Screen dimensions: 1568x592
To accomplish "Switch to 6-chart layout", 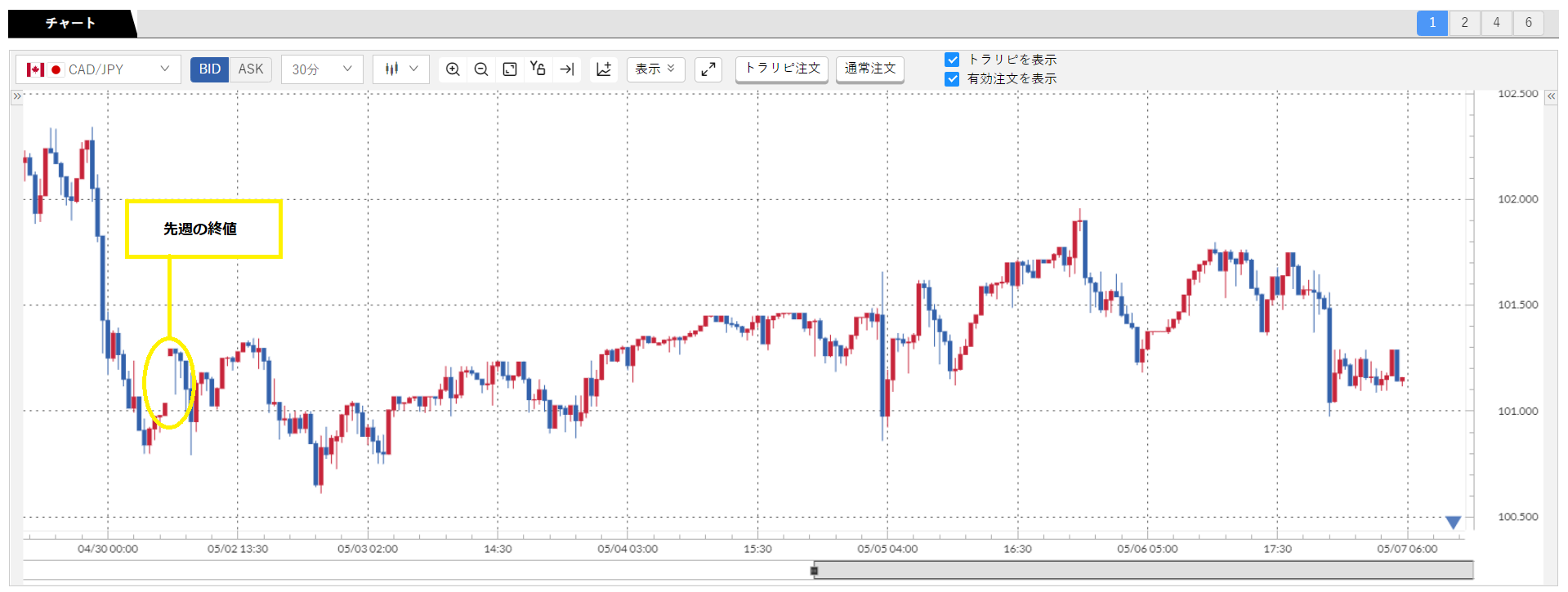I will point(1528,23).
